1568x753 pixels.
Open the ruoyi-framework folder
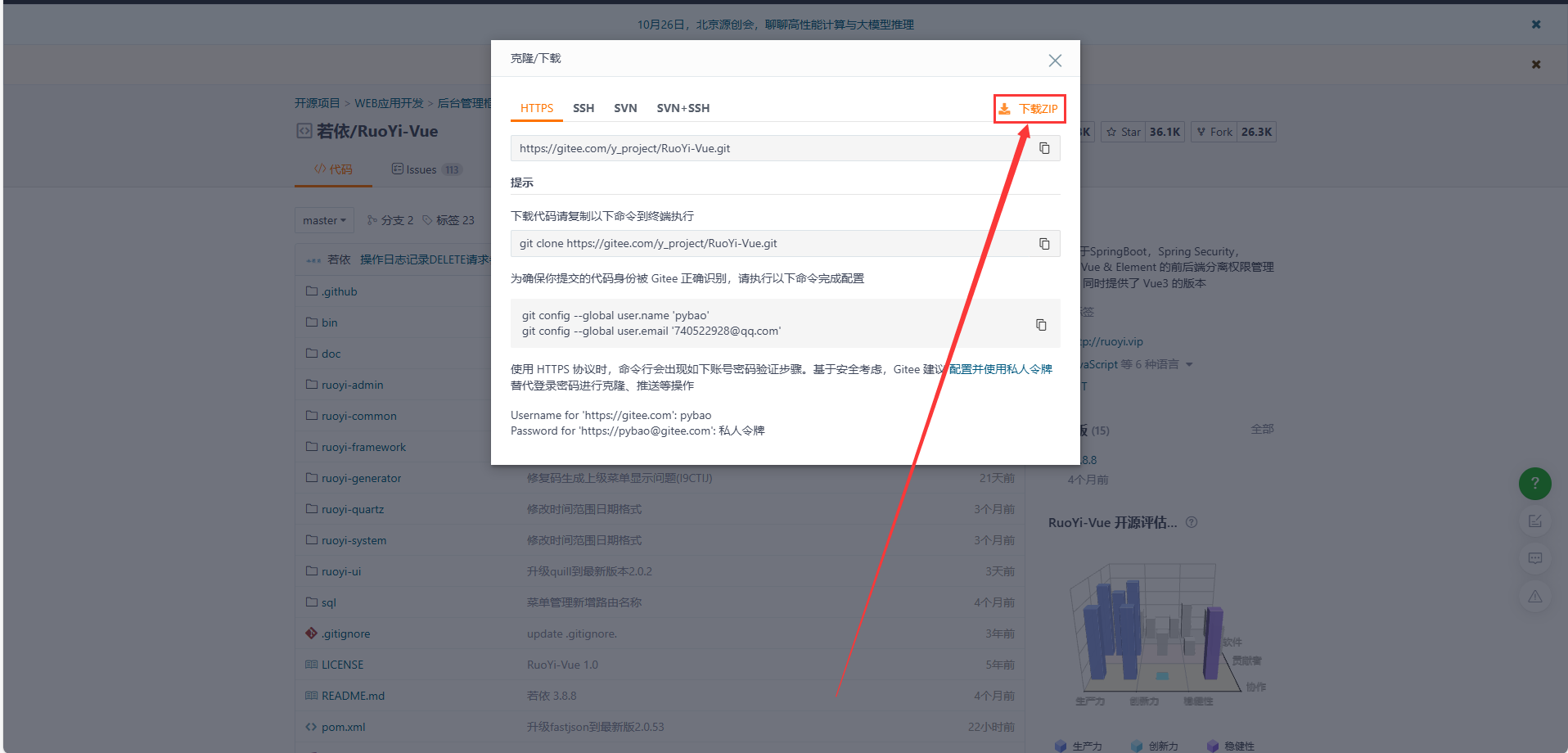[x=363, y=447]
